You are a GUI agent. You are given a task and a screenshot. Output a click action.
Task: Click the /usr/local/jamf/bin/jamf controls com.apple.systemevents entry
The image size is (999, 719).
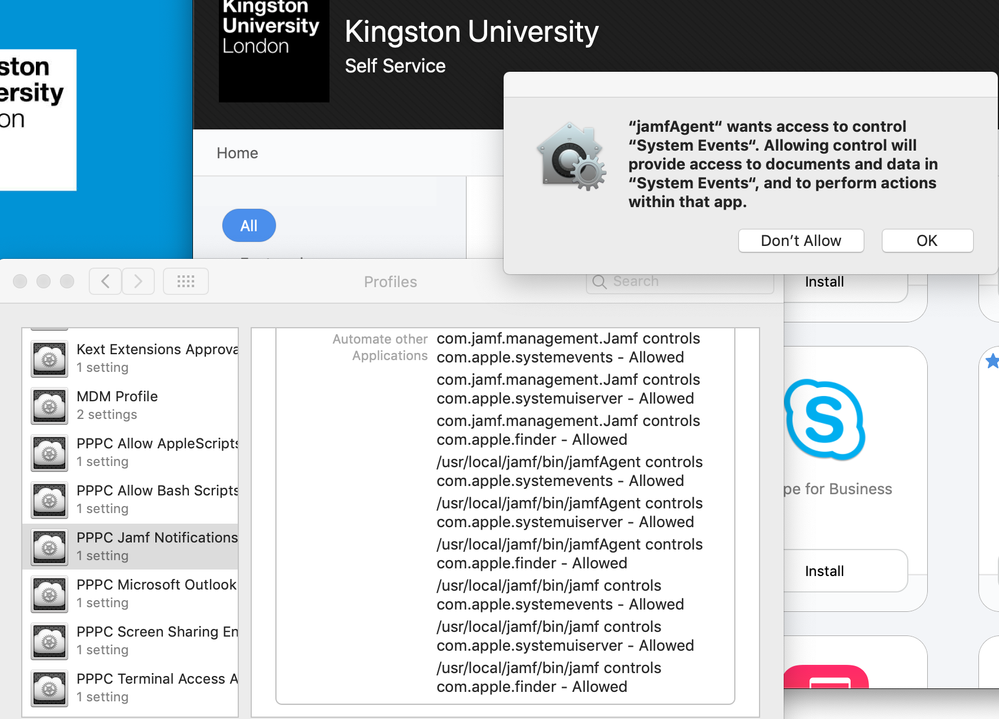(x=560, y=595)
